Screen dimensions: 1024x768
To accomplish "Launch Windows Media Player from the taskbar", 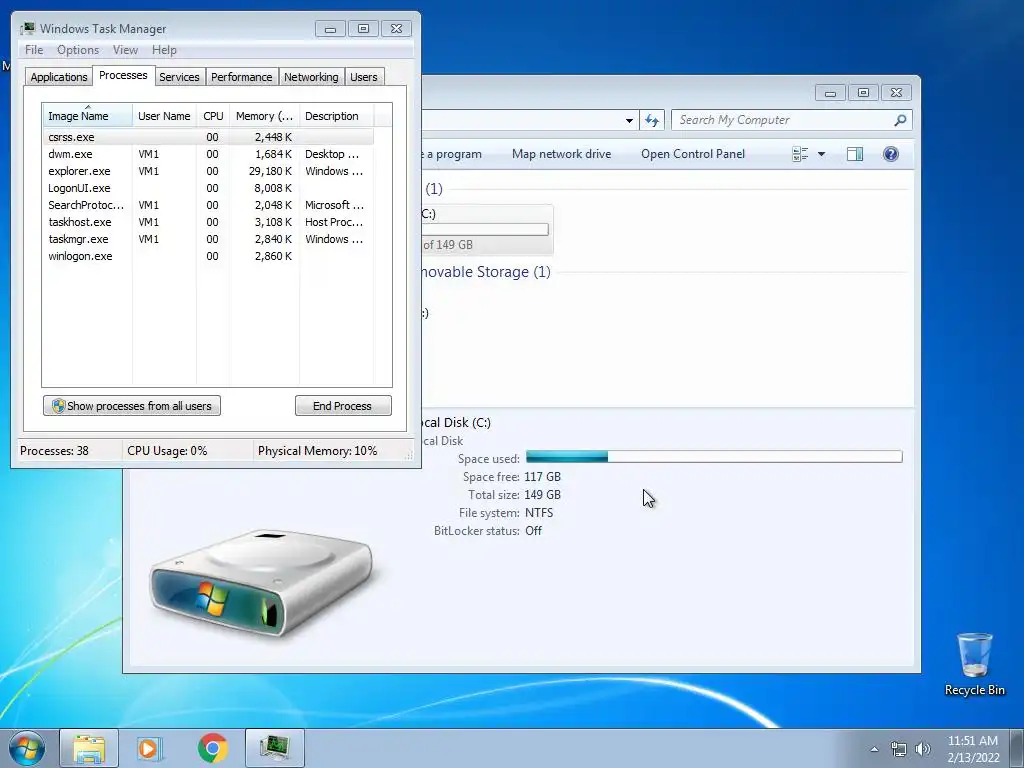I will (x=150, y=748).
